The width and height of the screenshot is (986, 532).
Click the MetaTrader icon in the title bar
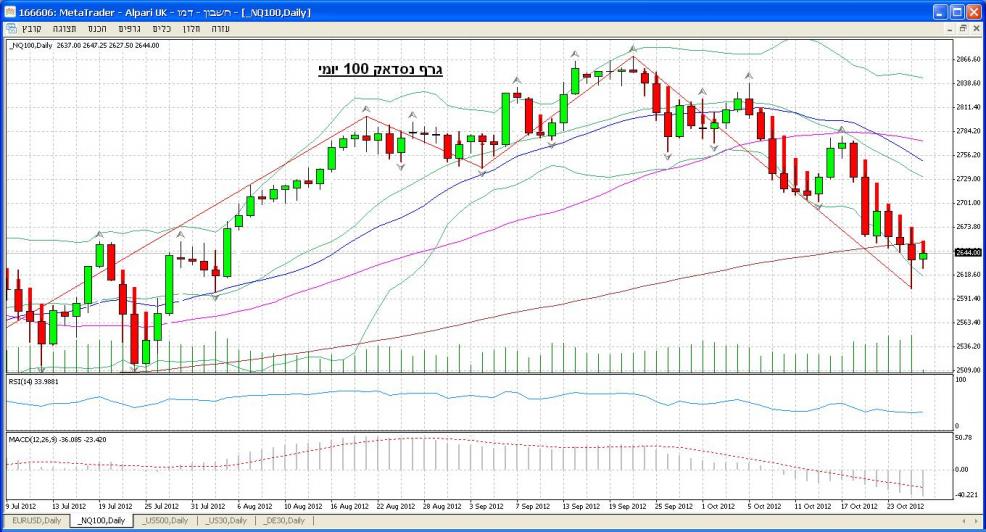point(11,11)
